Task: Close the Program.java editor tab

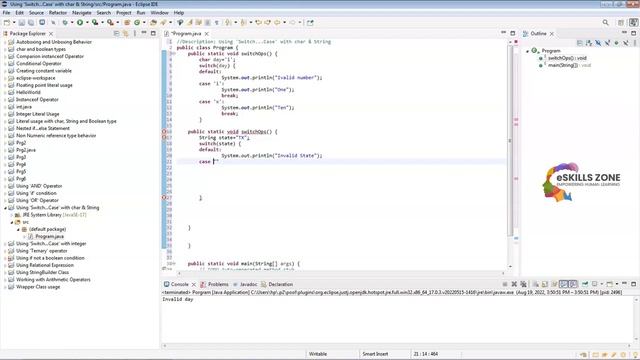Action: [x=207, y=33]
